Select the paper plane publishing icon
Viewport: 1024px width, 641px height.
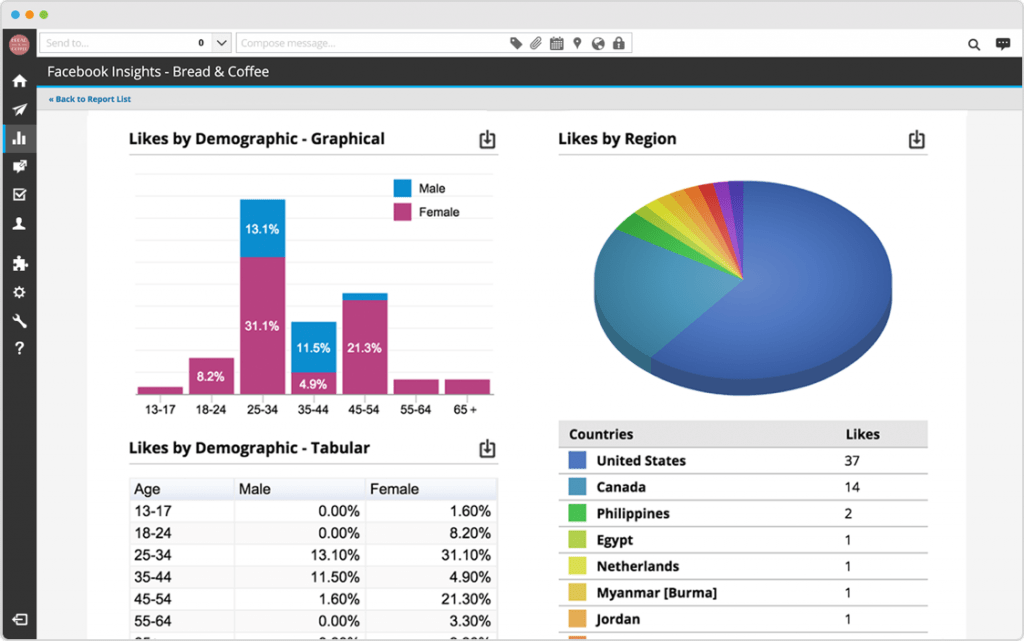tap(18, 110)
